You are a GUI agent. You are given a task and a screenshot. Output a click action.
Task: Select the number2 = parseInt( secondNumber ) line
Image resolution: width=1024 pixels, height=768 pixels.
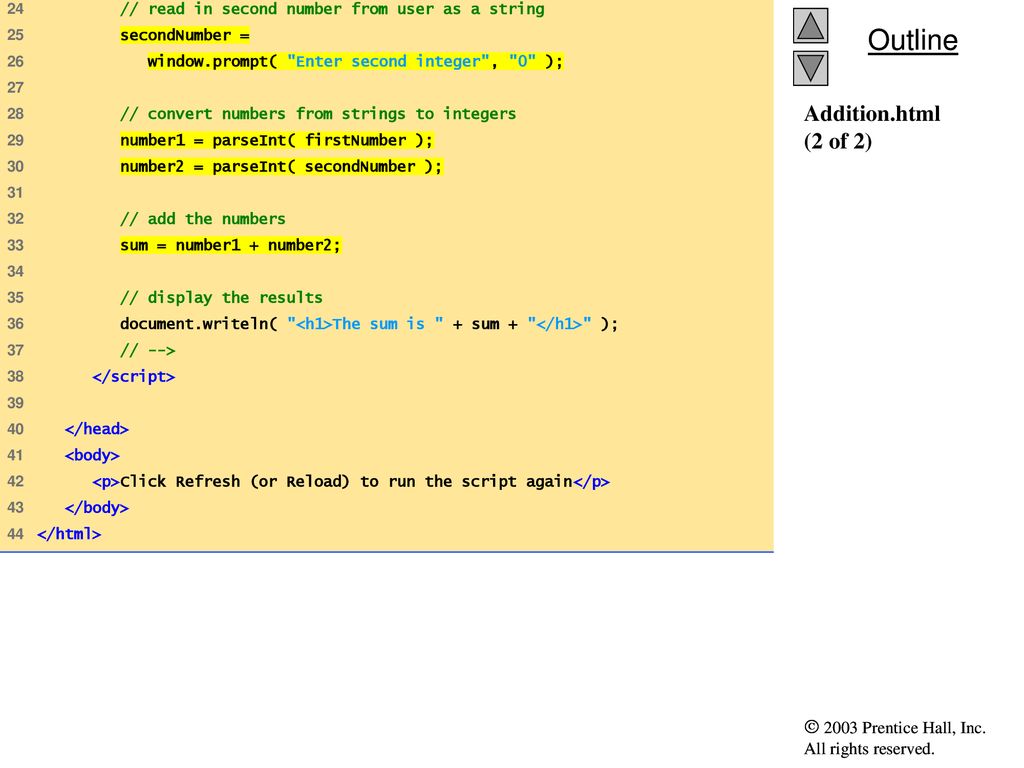[281, 167]
